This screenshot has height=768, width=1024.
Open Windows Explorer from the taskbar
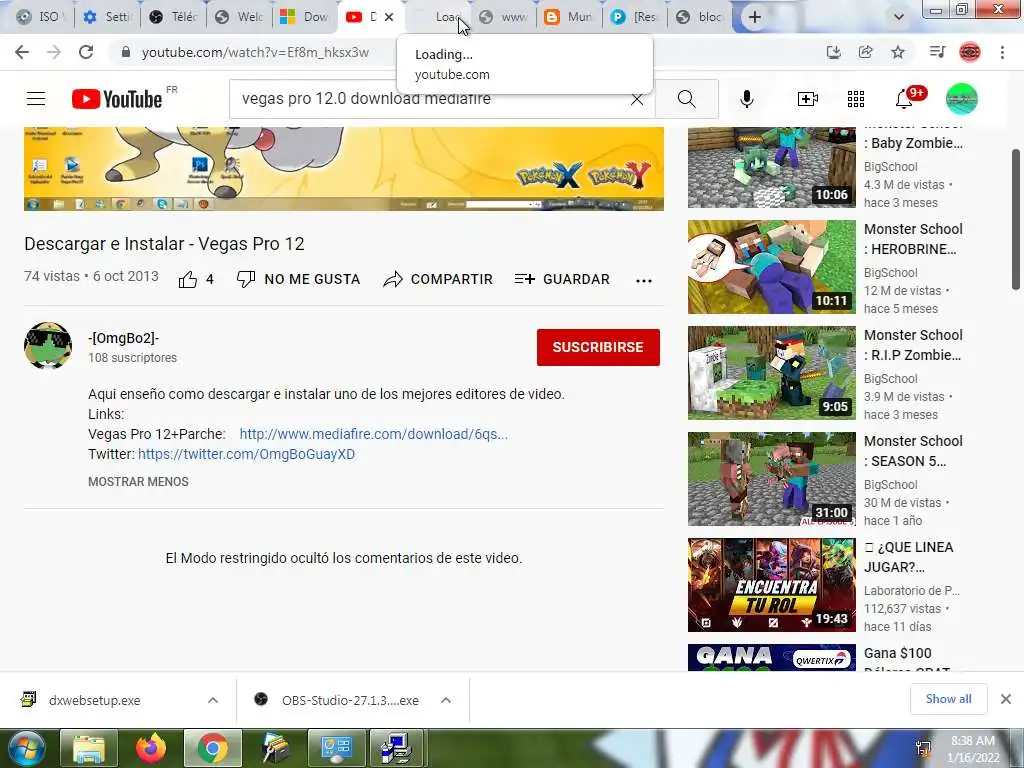click(x=89, y=748)
